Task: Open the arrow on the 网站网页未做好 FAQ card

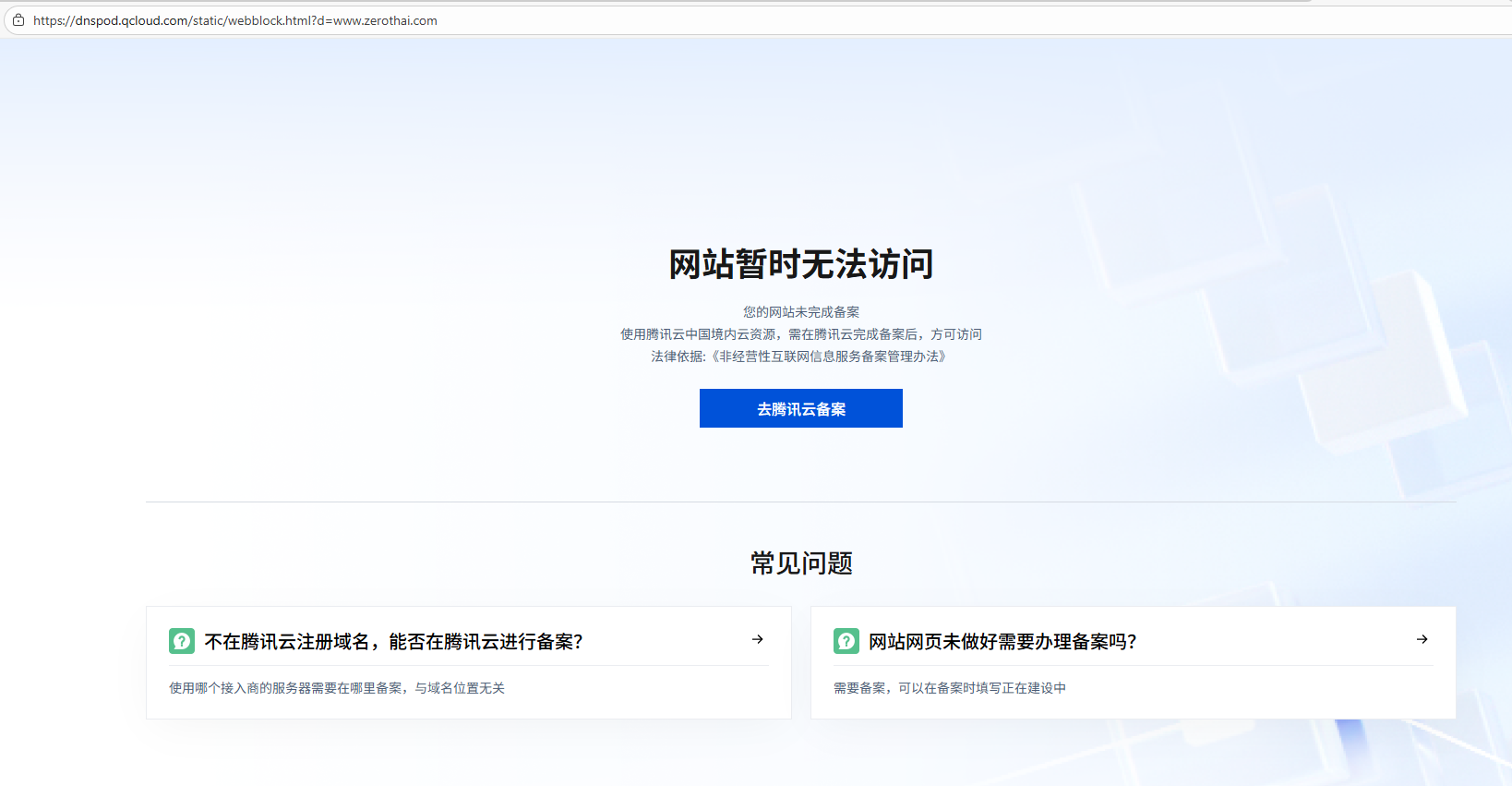Action: (x=1422, y=639)
